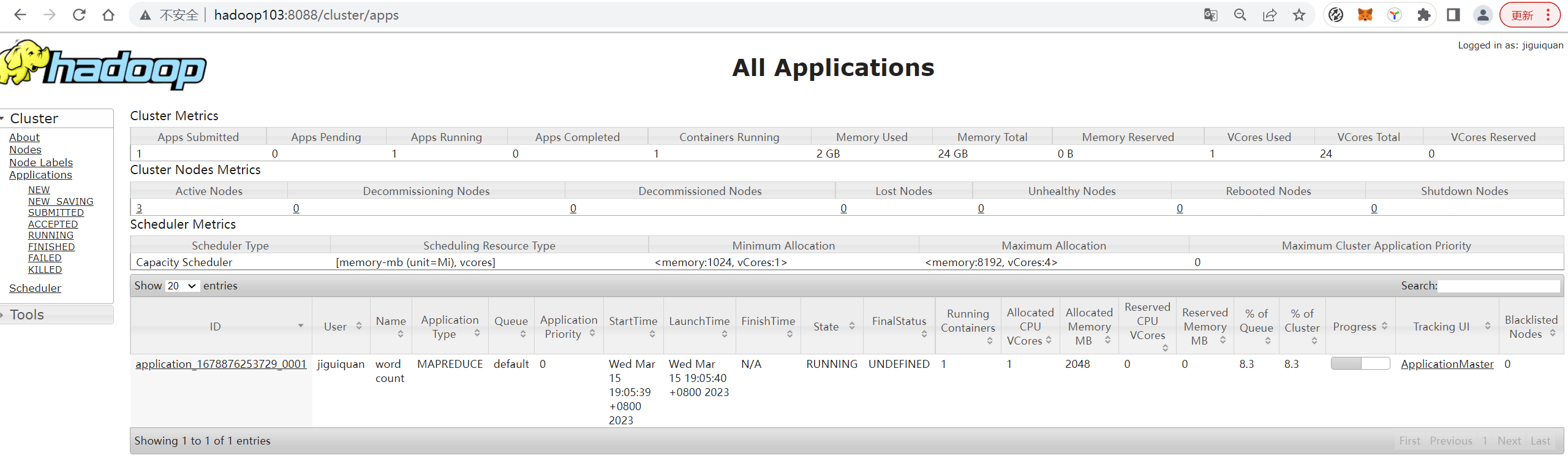Filter applications by KILLED state
This screenshot has width=1568, height=458.
click(x=45, y=270)
